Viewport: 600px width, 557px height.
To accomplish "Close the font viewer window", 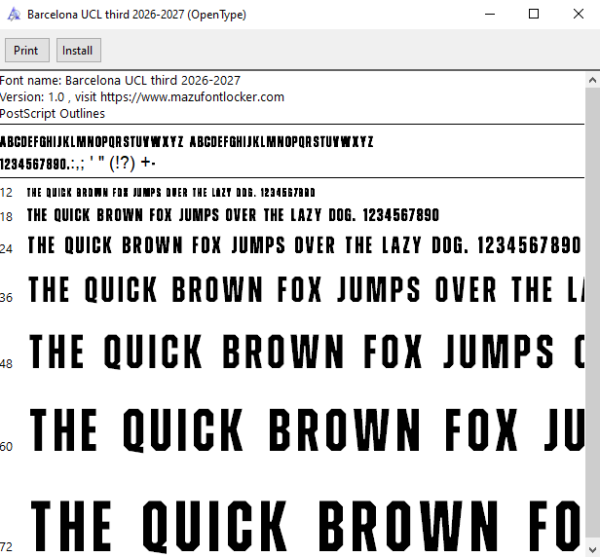I will 578,14.
